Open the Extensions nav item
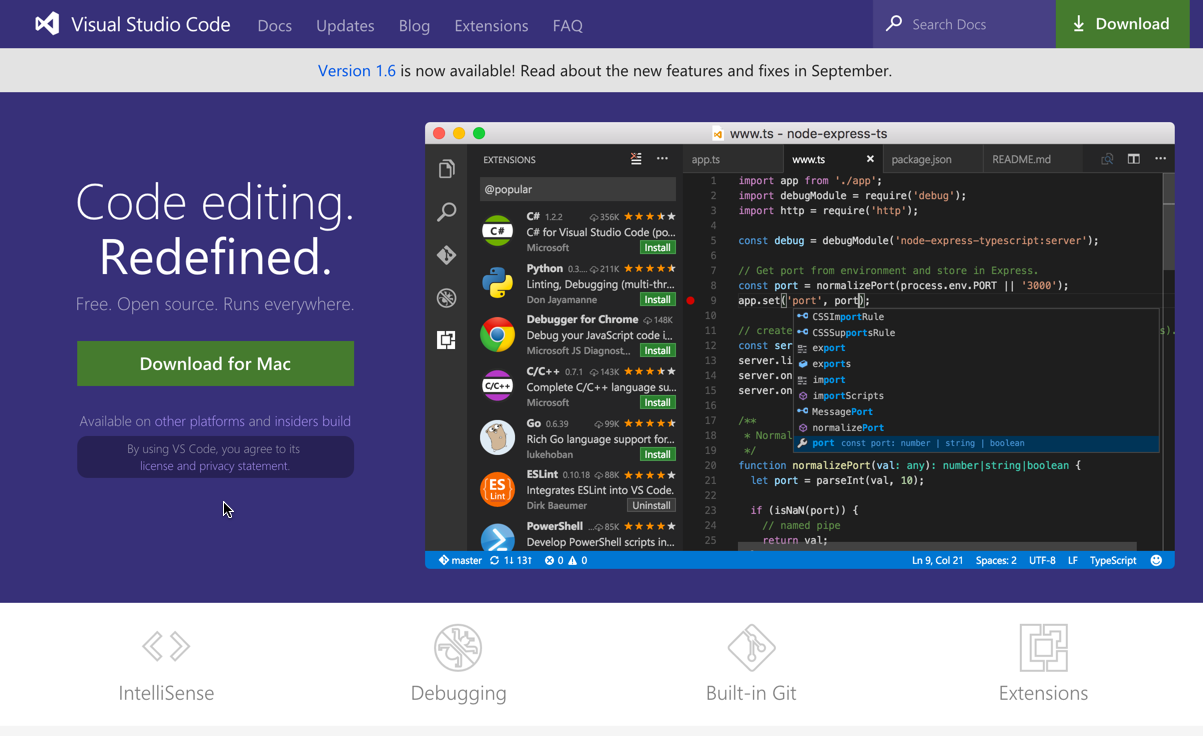Screen dimensions: 1203x736 click(x=491, y=25)
